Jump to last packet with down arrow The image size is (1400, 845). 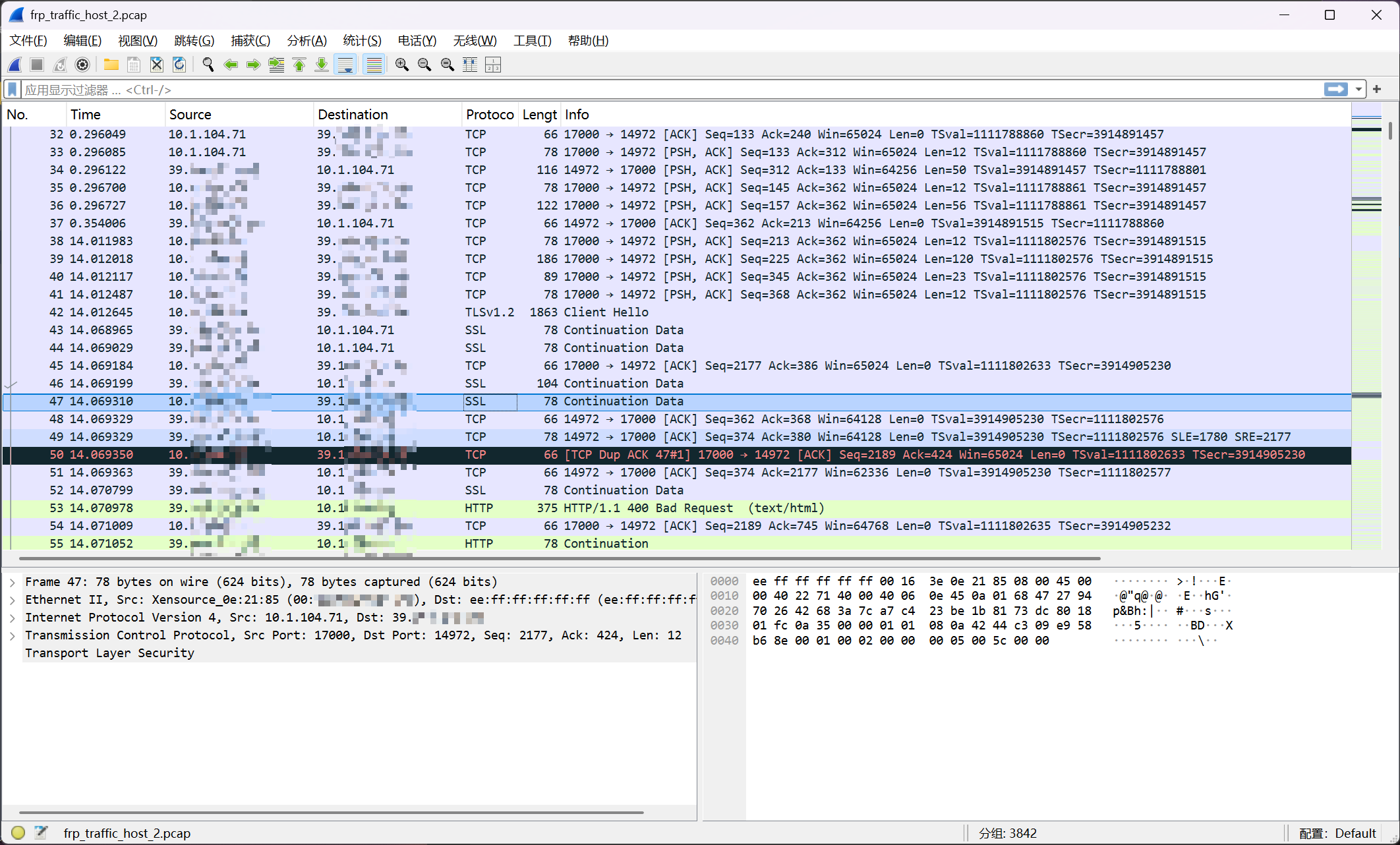point(321,65)
